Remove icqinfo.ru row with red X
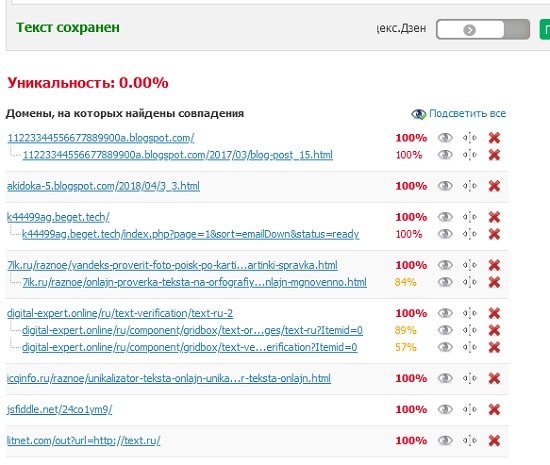Screen dimensions: 550x465 point(494,378)
